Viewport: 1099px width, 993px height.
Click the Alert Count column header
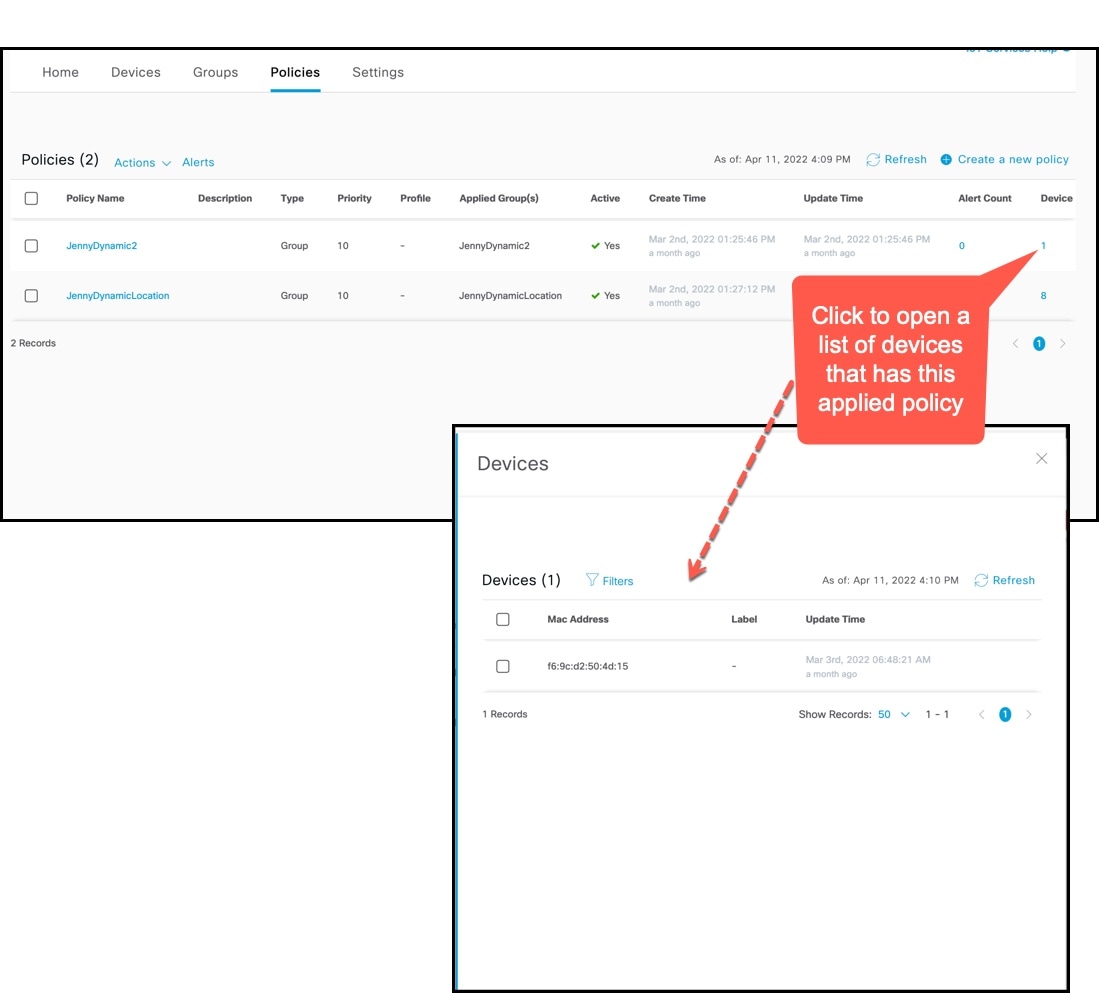[x=985, y=198]
